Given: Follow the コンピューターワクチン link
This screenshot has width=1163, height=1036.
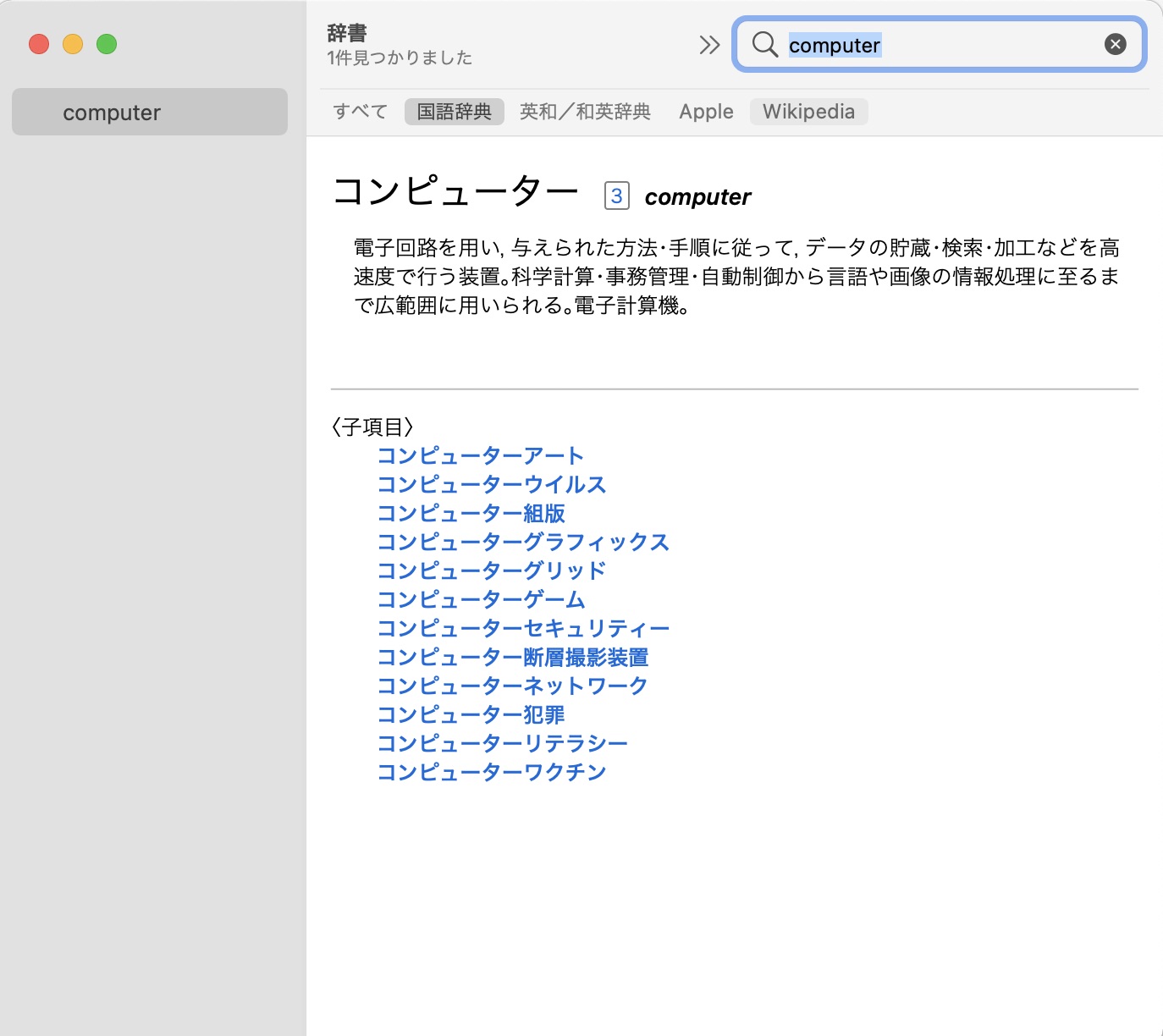Looking at the screenshot, I should tap(492, 773).
